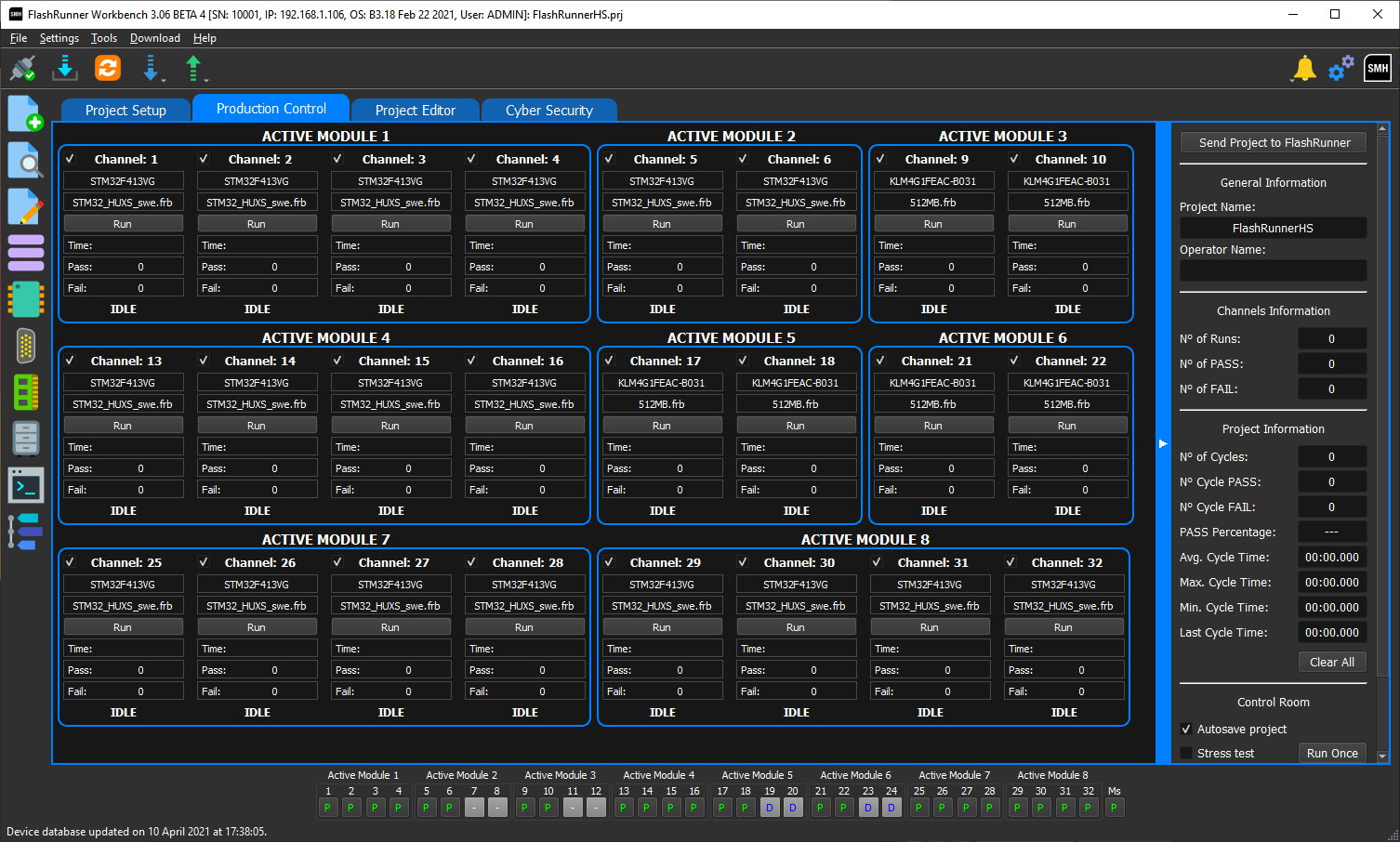Click Channel 21 file field 512MB.frb

click(933, 403)
